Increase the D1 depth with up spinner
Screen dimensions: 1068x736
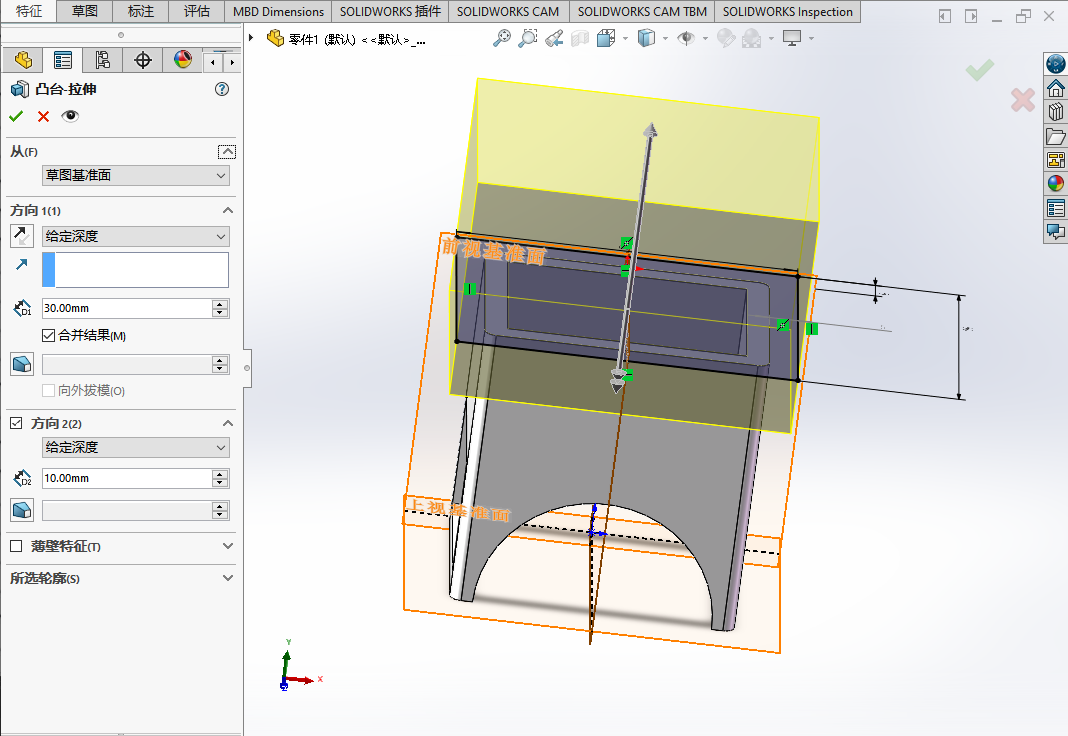click(x=221, y=304)
